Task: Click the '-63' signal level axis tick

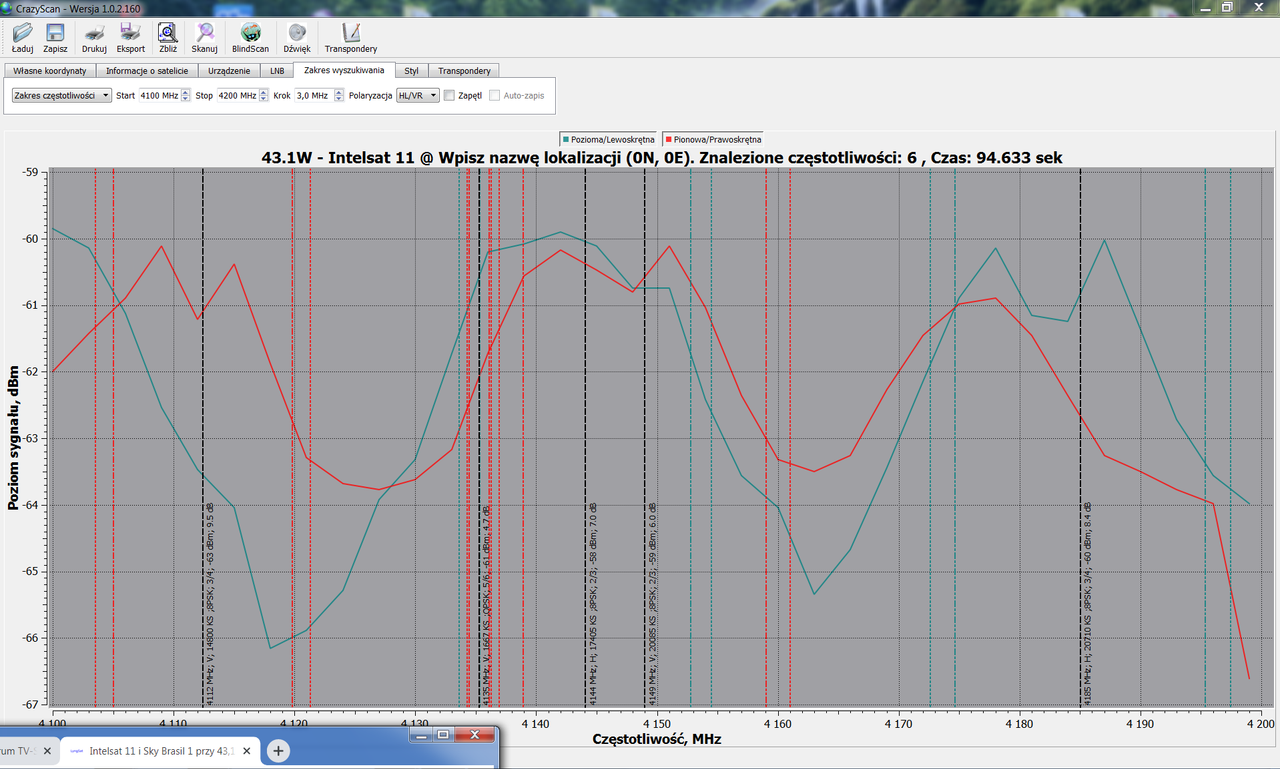Action: [30, 438]
